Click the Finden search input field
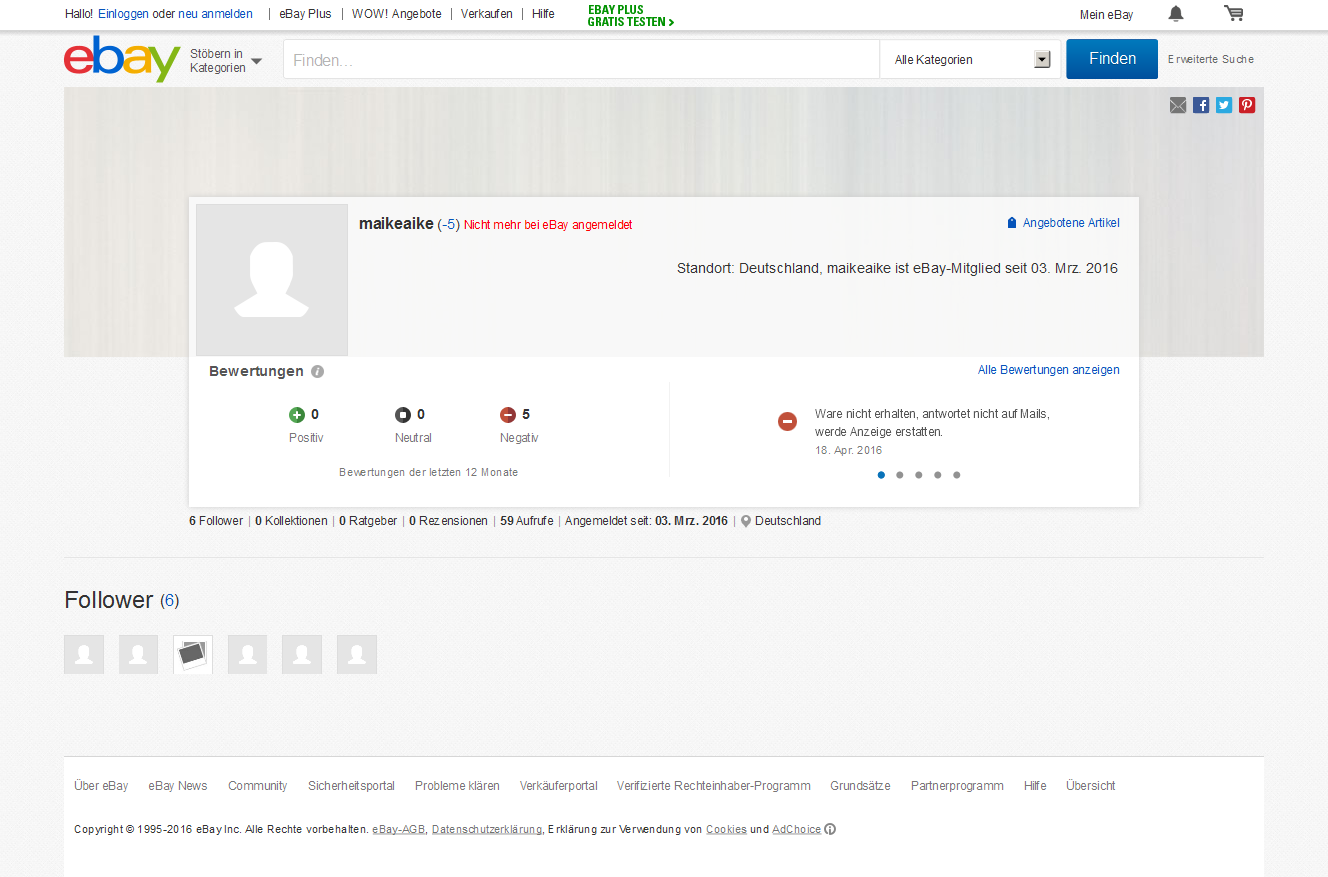The height and width of the screenshot is (877, 1328). (x=582, y=60)
